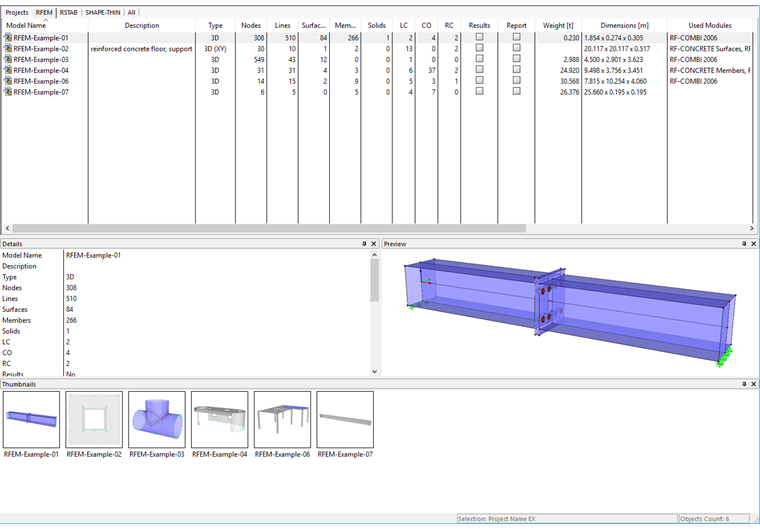The height and width of the screenshot is (529, 760).
Task: Click Details panel scroll down arrow
Action: tap(374, 371)
